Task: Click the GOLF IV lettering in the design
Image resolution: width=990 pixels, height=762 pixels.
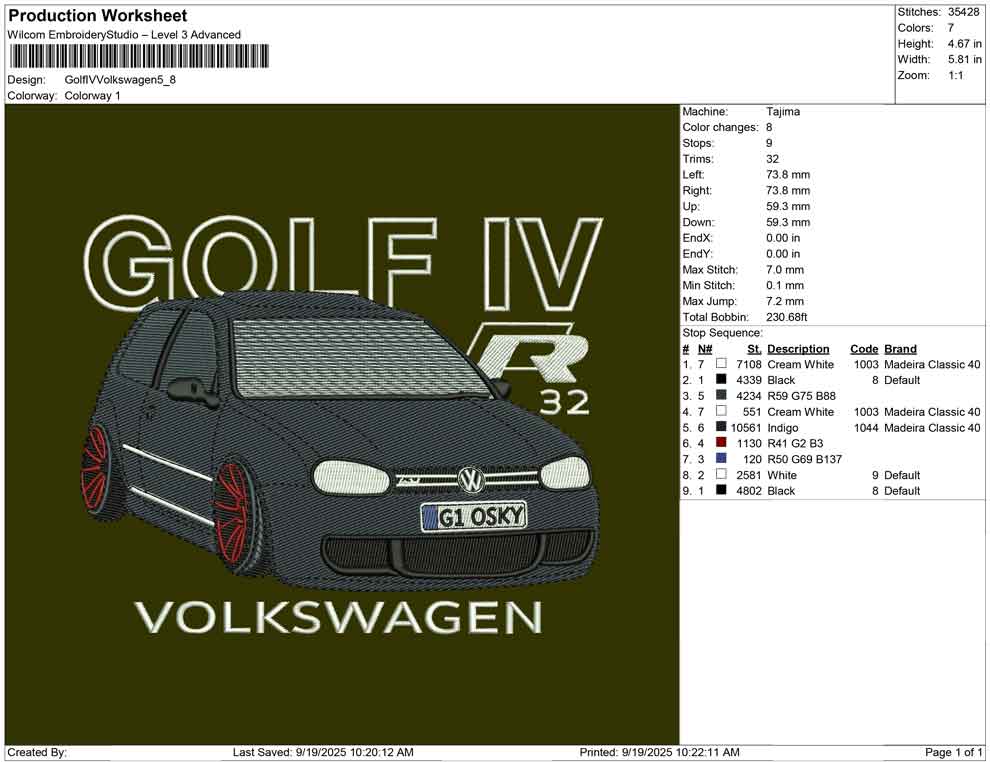Action: tap(343, 262)
